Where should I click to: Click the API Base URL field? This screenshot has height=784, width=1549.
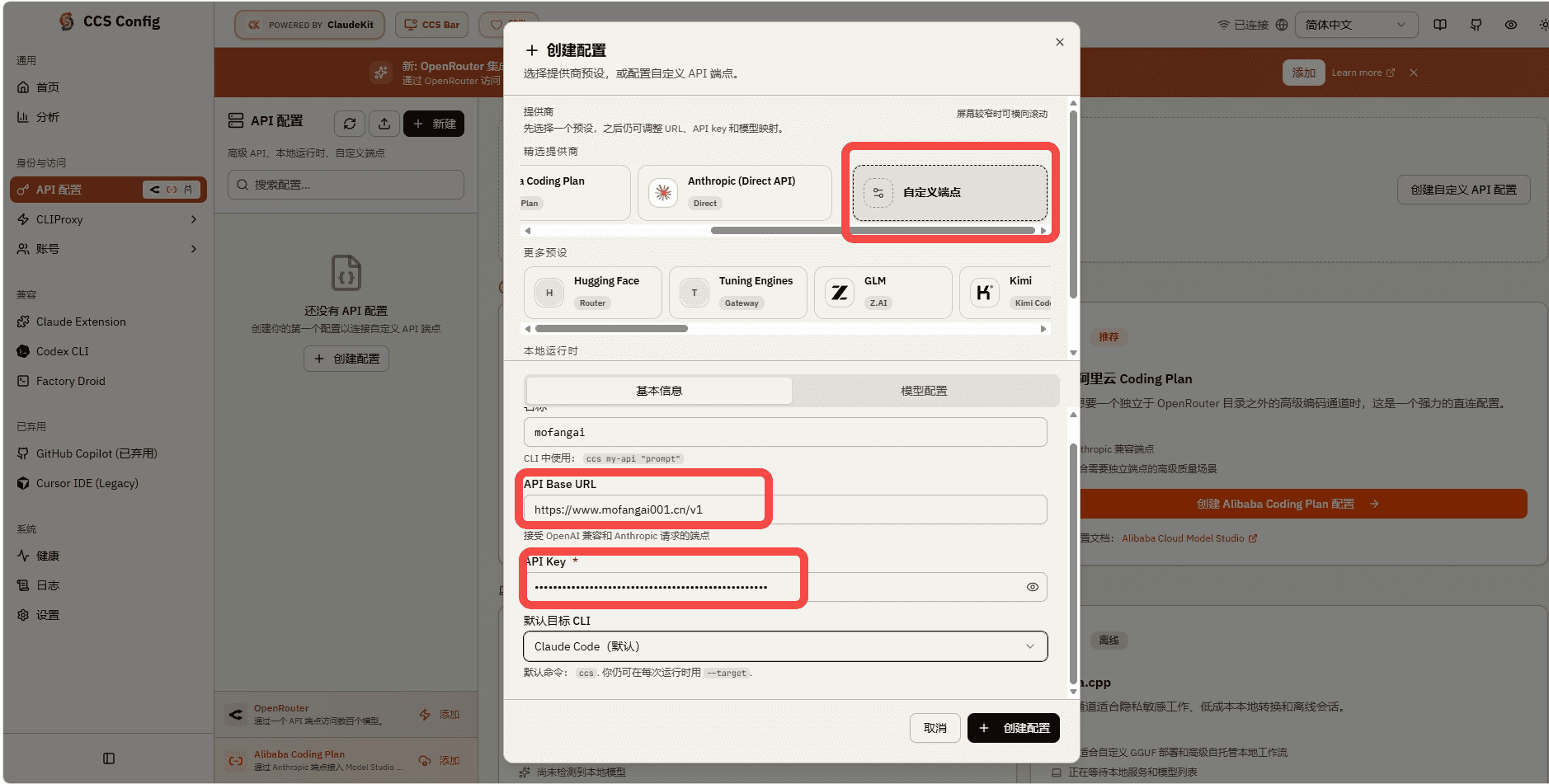[x=785, y=509]
